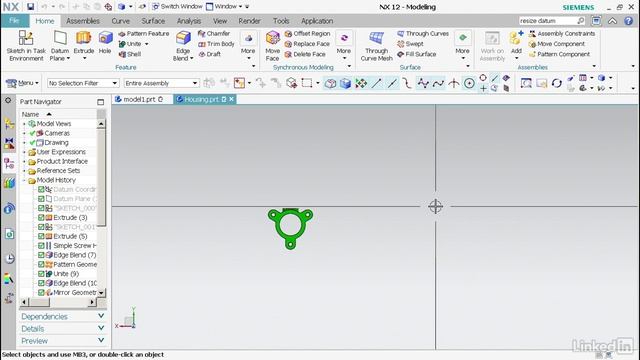The height and width of the screenshot is (360, 640).
Task: Switch to Analysis ribbon tab
Action: (189, 21)
